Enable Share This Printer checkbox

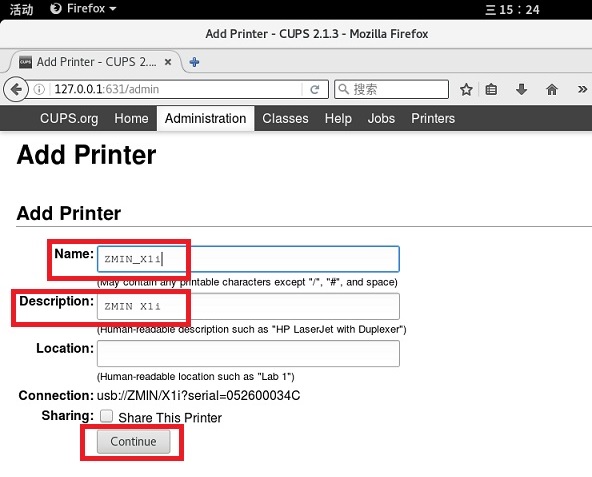[106, 416]
